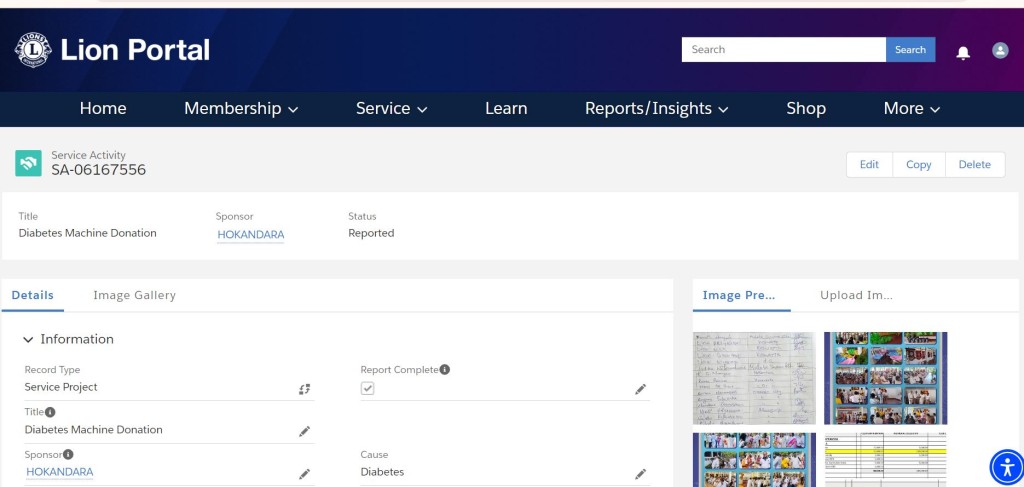Expand the Reports/Insights menu
The image size is (1024, 487).
pyautogui.click(x=656, y=108)
